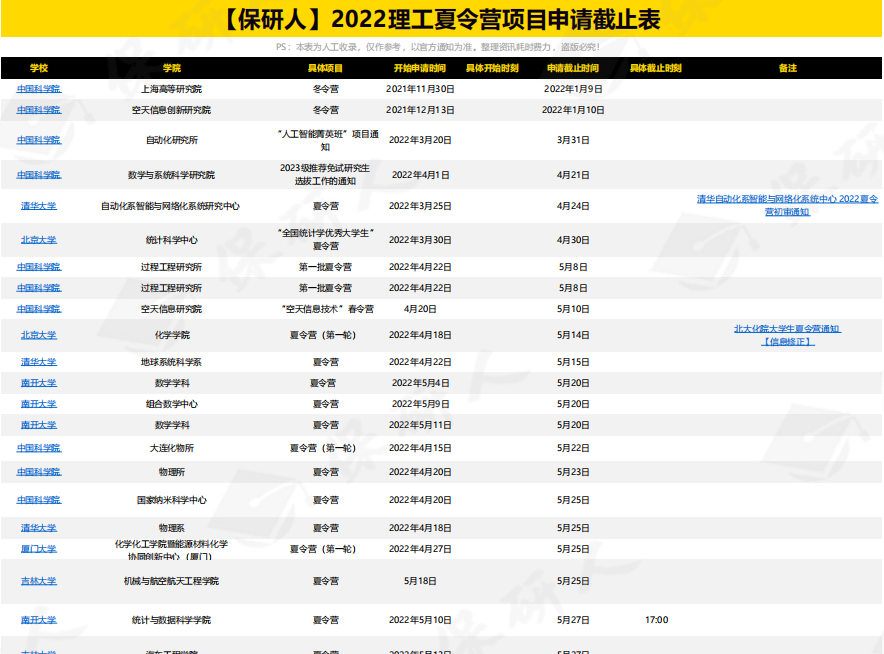Select the 2023级推荐免试研究生选拔工作的通知 cell
Image resolution: width=884 pixels, height=654 pixels.
click(325, 174)
